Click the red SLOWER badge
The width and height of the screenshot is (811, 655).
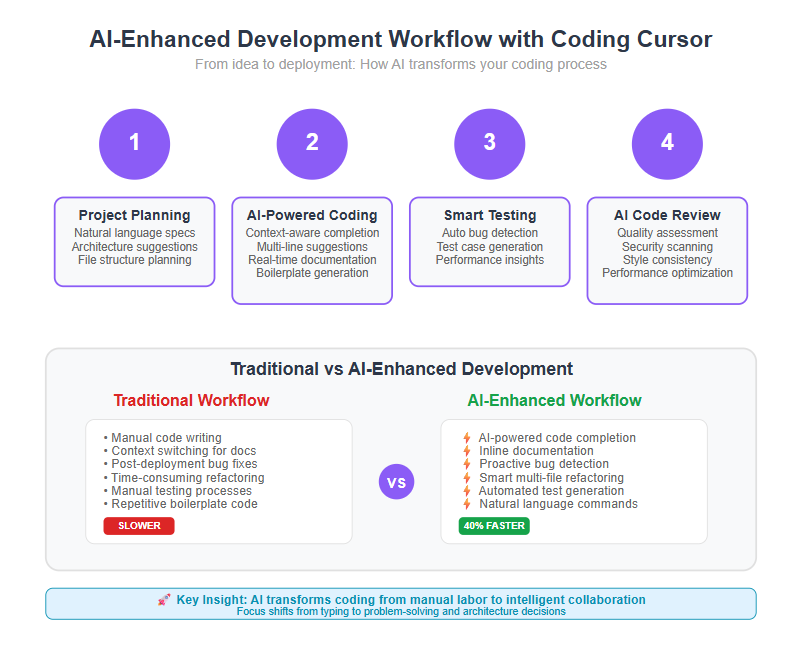point(139,526)
